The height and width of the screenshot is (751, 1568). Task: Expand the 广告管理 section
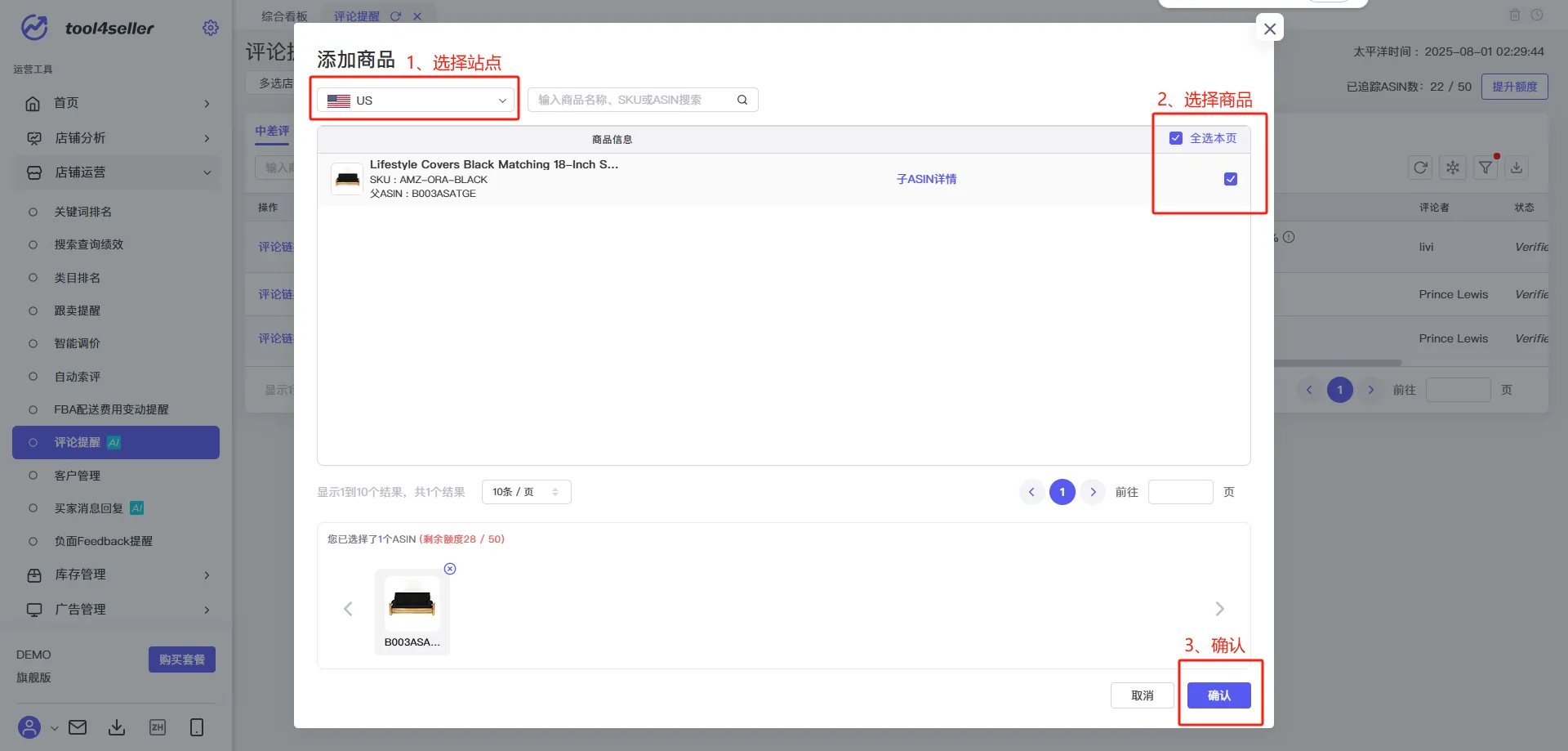(x=117, y=610)
